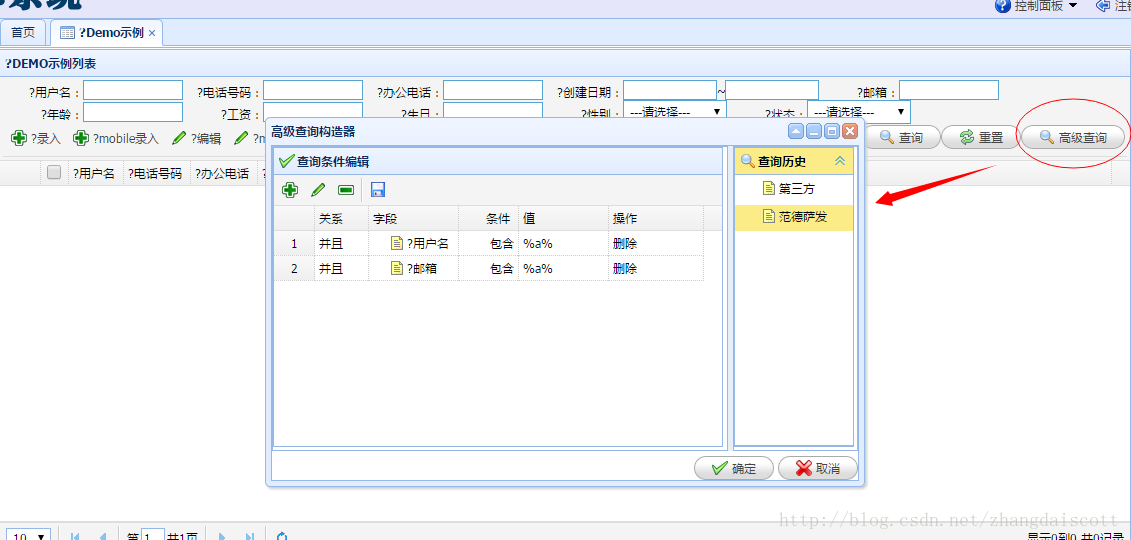
Task: Go to the last page in pagination
Action: (250, 536)
